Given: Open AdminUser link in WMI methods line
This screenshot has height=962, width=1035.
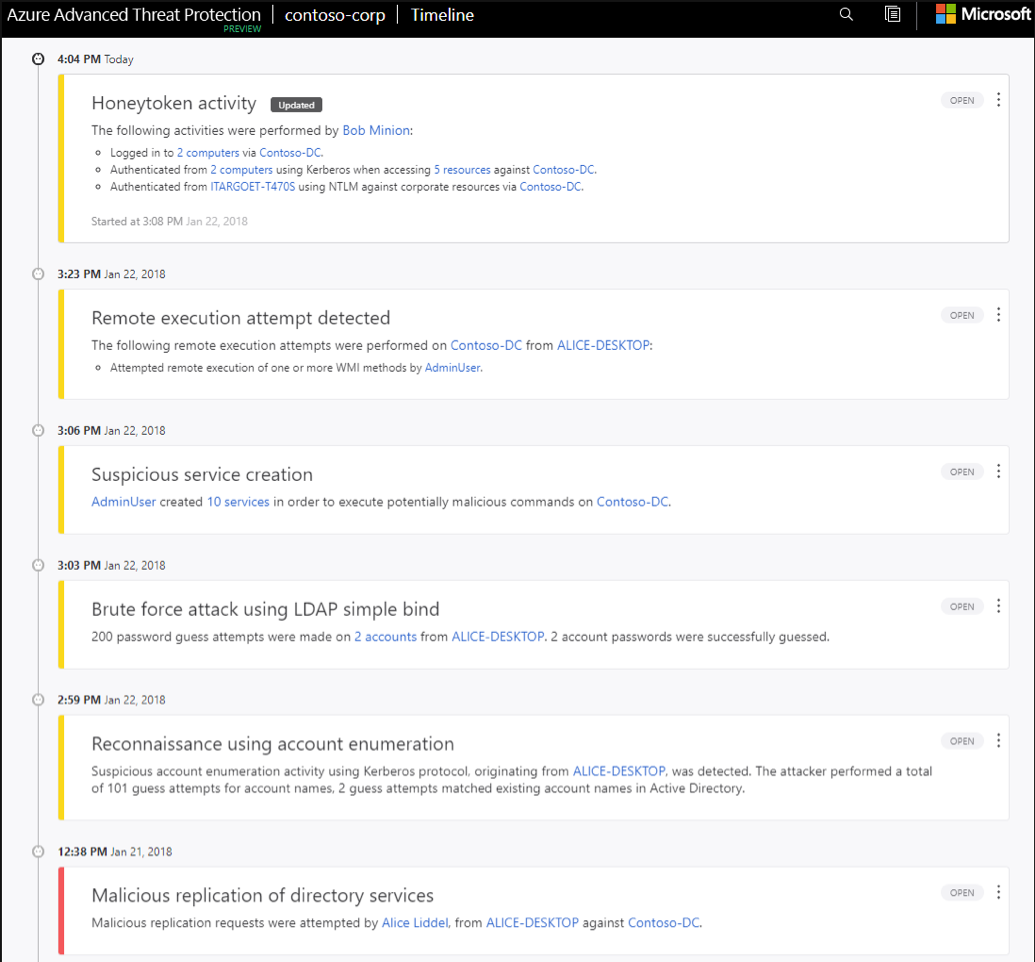Looking at the screenshot, I should pyautogui.click(x=452, y=368).
